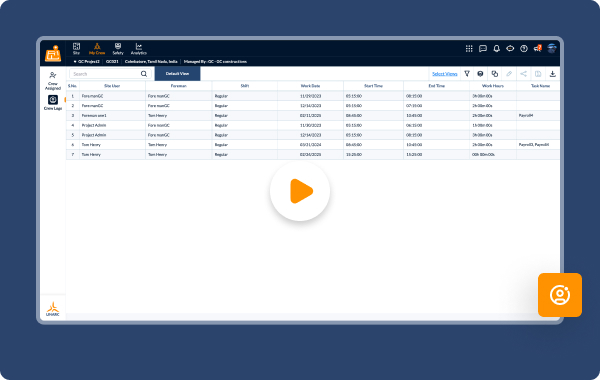Click work date '11/29/2023'
This screenshot has height=380, width=600.
(x=310, y=96)
